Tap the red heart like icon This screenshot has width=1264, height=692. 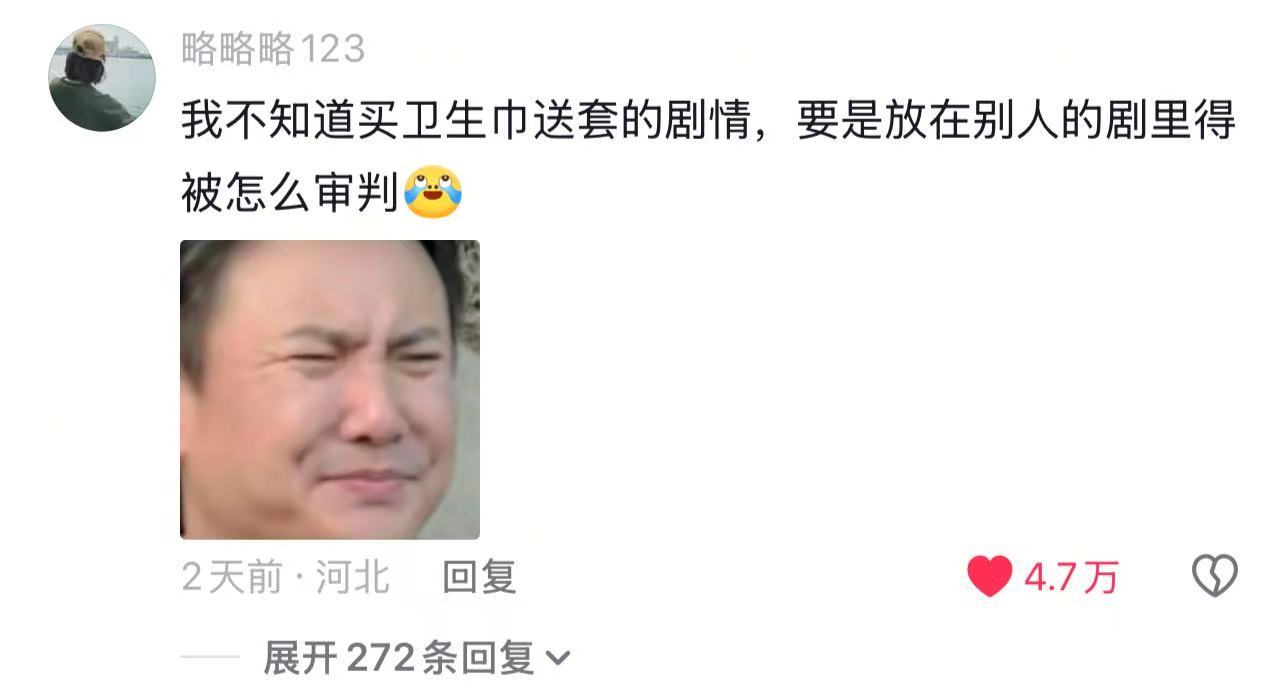pos(990,577)
